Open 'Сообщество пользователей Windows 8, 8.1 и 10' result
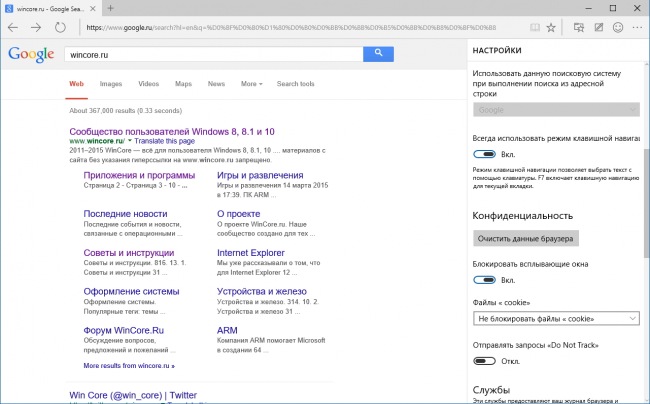The height and width of the screenshot is (404, 650). click(172, 131)
